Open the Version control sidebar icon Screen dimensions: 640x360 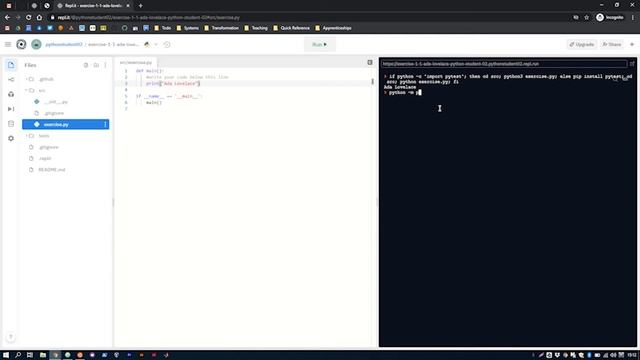[x=11, y=80]
